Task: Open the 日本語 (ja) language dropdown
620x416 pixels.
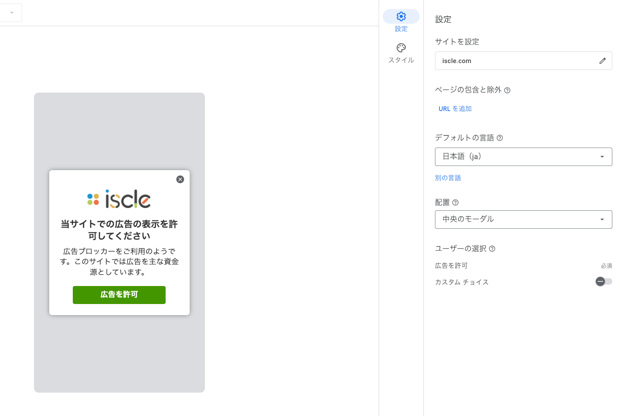Action: (x=524, y=157)
